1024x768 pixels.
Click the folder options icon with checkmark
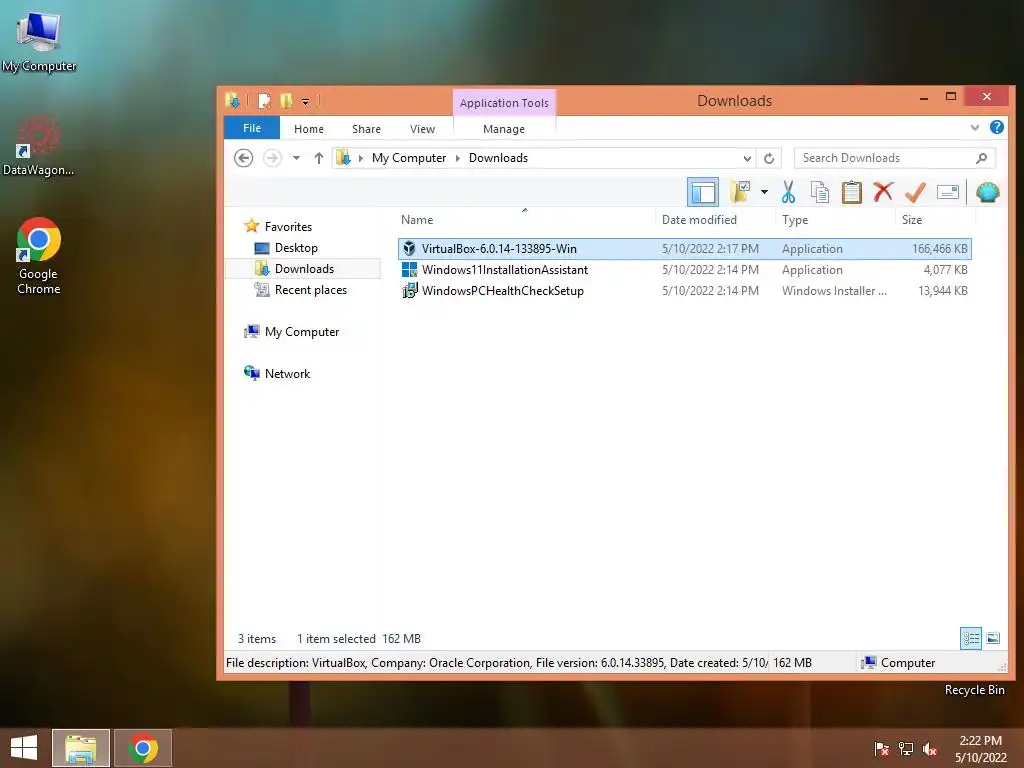[740, 192]
